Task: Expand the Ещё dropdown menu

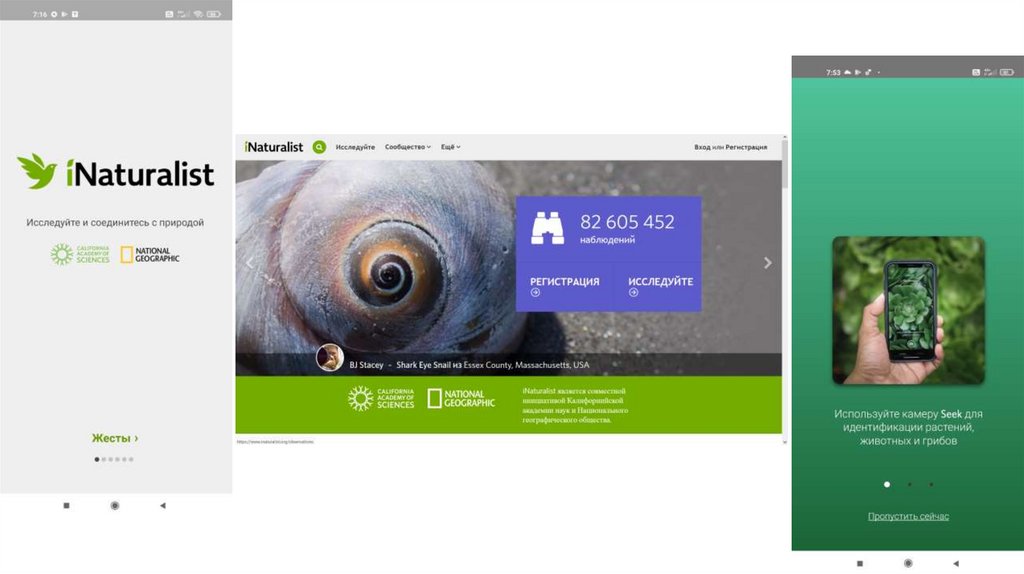Action: point(450,147)
